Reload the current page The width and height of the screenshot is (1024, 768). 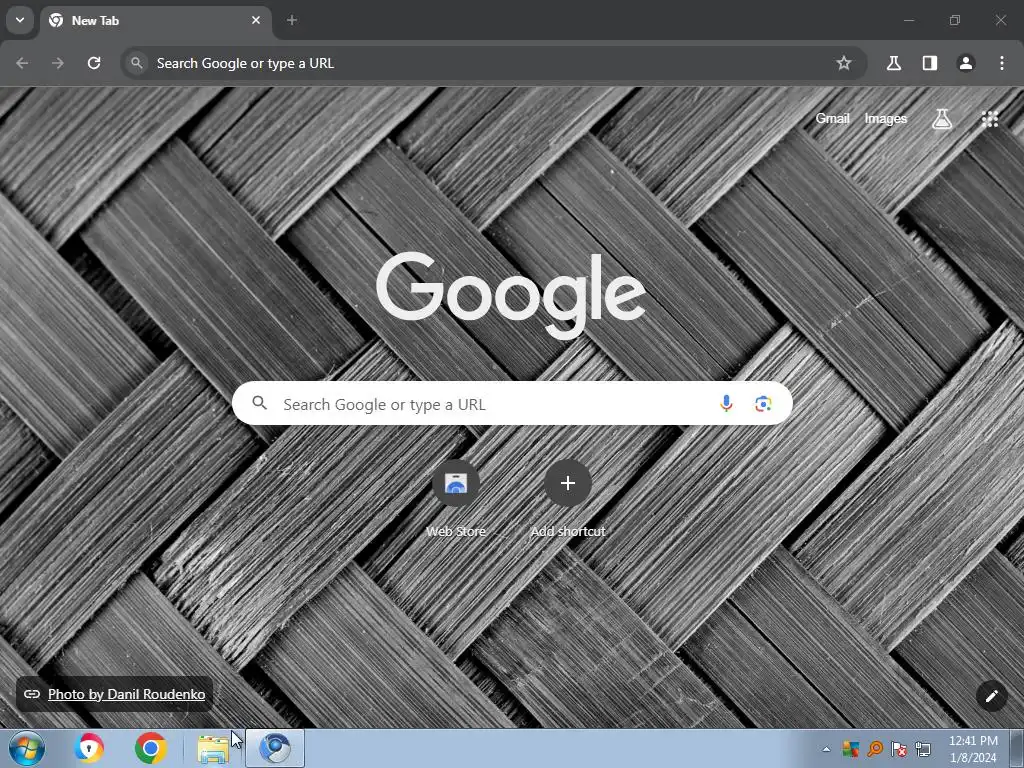tap(94, 63)
